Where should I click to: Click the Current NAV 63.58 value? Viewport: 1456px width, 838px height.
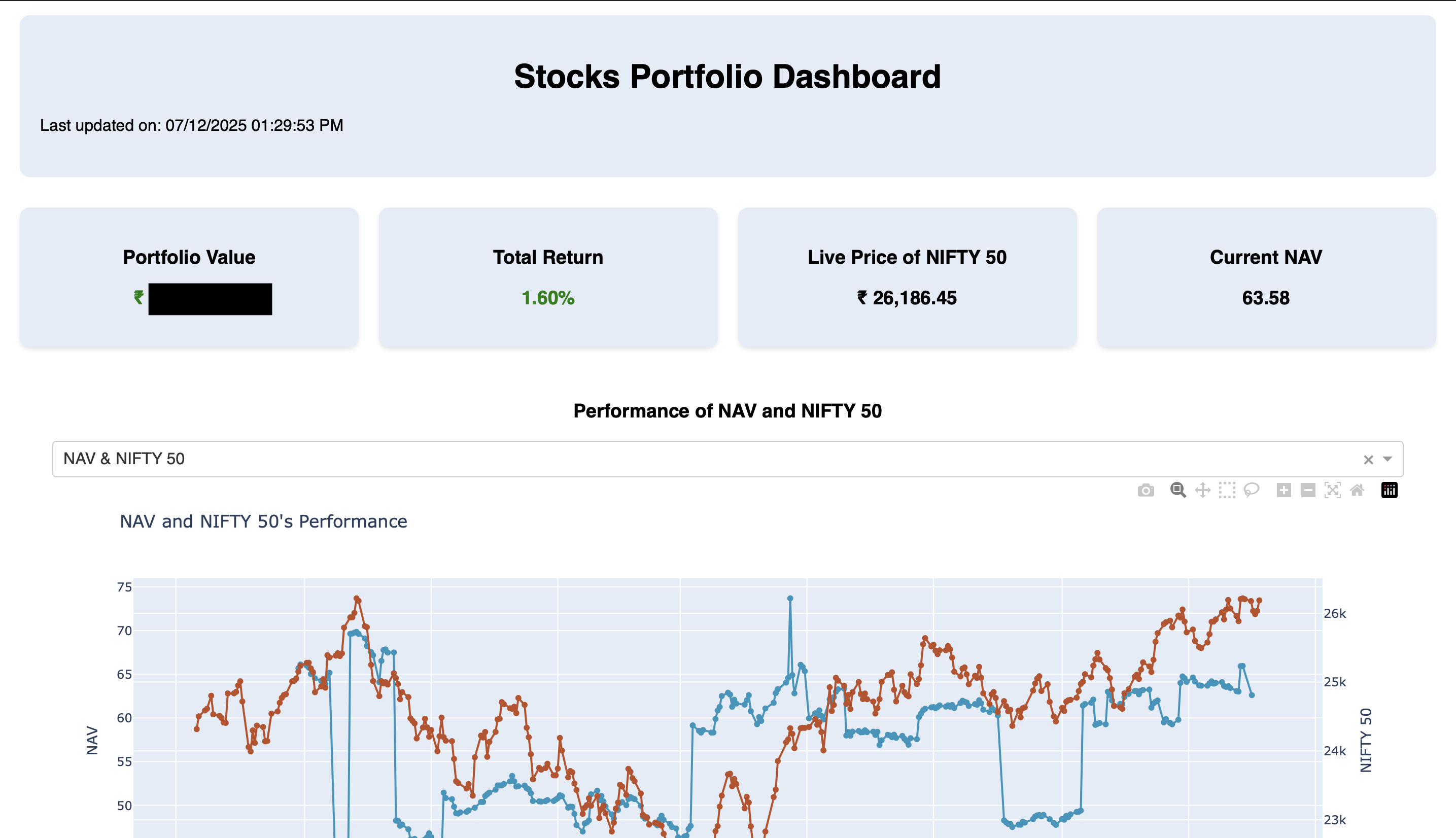coord(1266,298)
